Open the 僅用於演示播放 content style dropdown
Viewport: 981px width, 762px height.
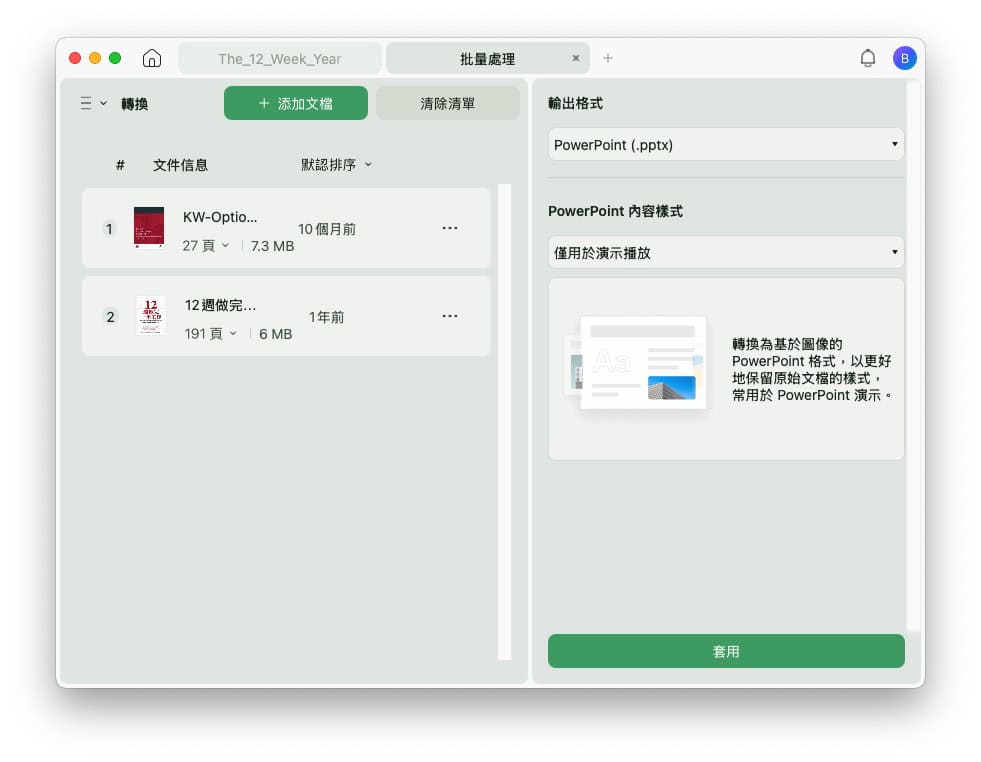726,253
